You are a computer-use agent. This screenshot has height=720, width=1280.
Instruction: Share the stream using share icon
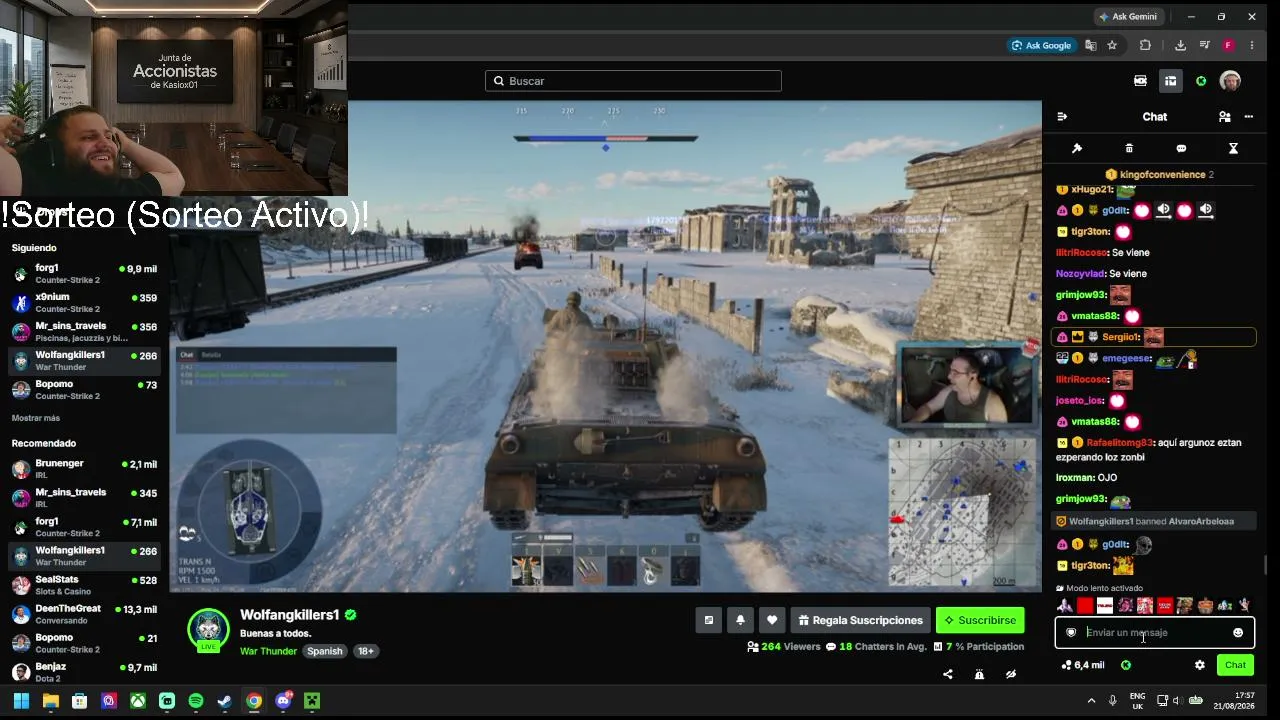coord(948,674)
